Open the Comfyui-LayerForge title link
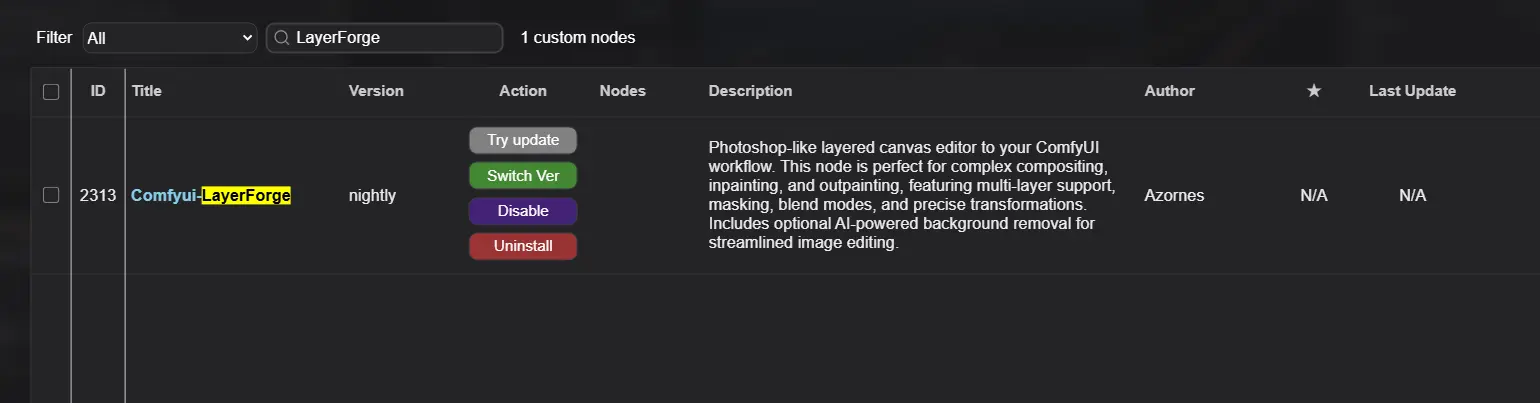 [211, 196]
